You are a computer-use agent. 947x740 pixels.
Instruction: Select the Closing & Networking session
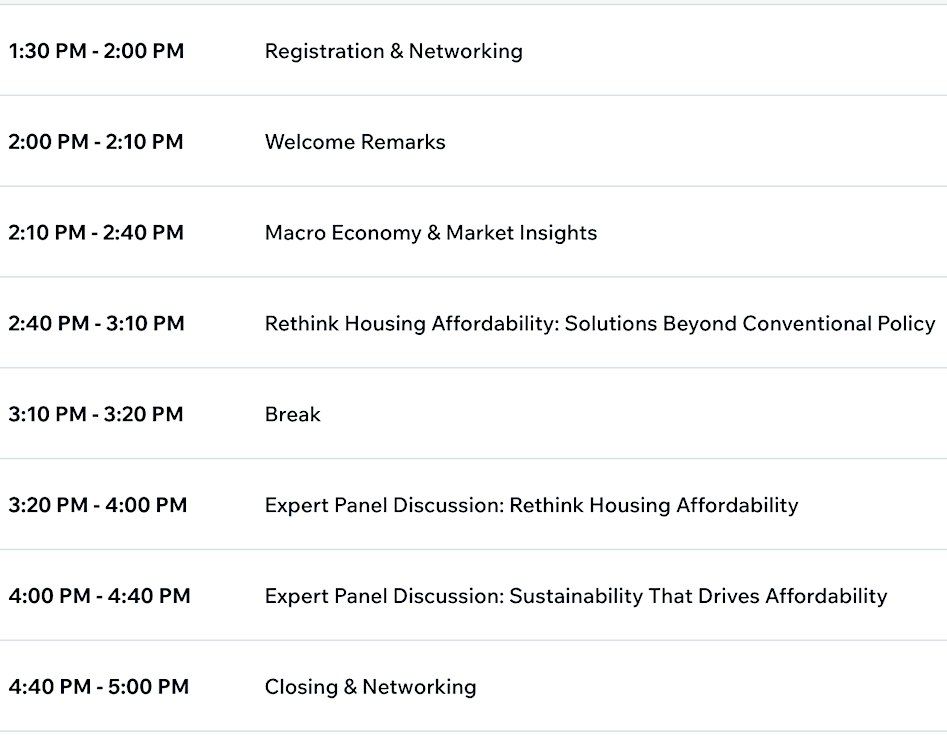click(x=371, y=687)
